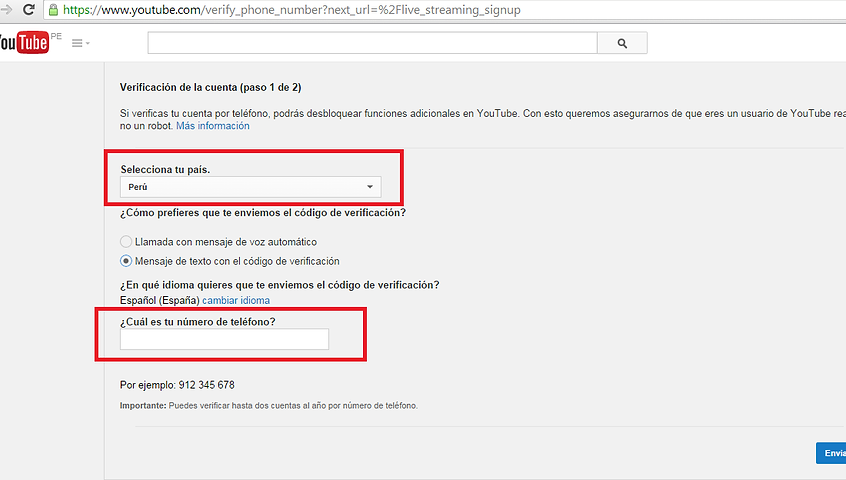Click the browser reload icon
The width and height of the screenshot is (846, 480).
(29, 9)
